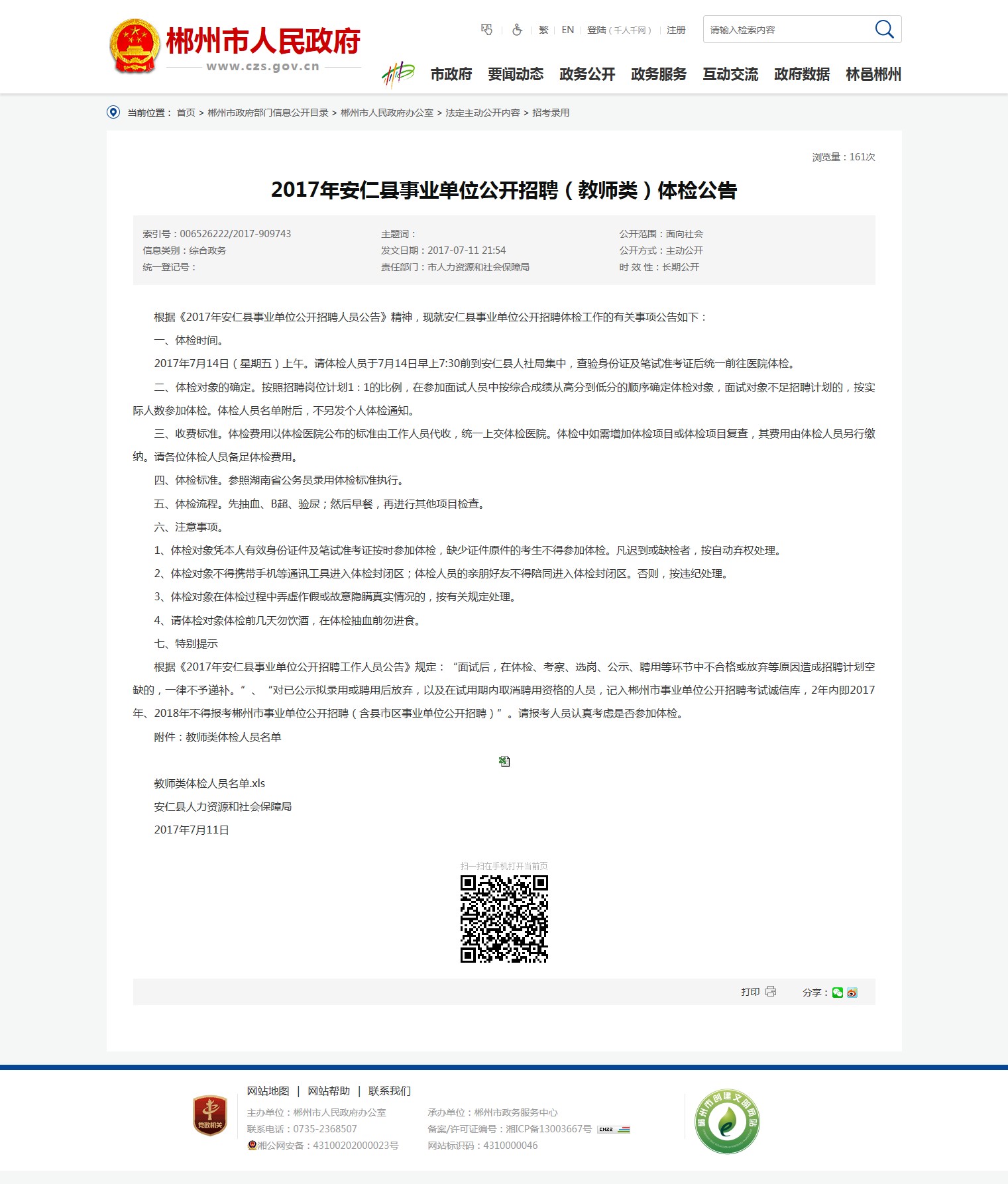
Task: Click the green 创建文明城市 round badge
Action: point(727,1121)
